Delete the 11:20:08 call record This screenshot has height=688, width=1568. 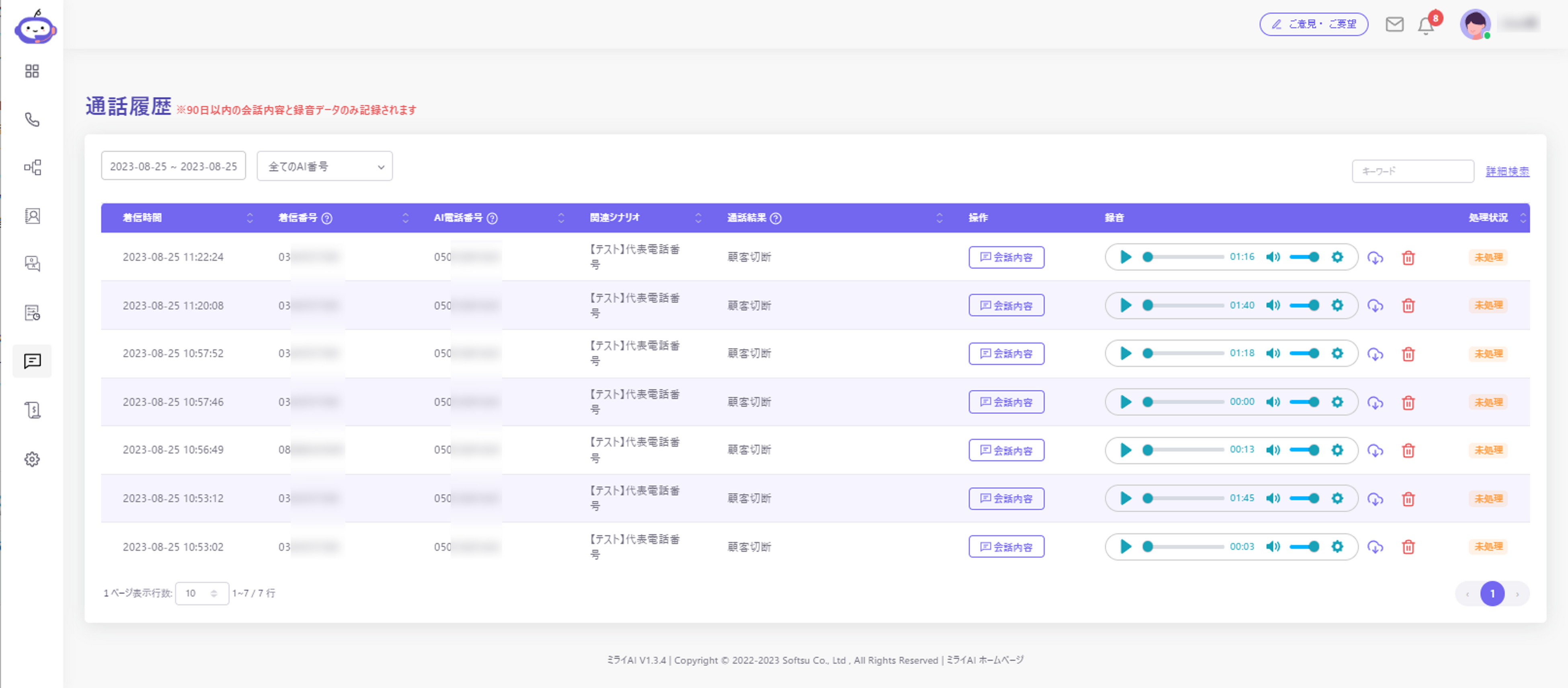point(1408,305)
